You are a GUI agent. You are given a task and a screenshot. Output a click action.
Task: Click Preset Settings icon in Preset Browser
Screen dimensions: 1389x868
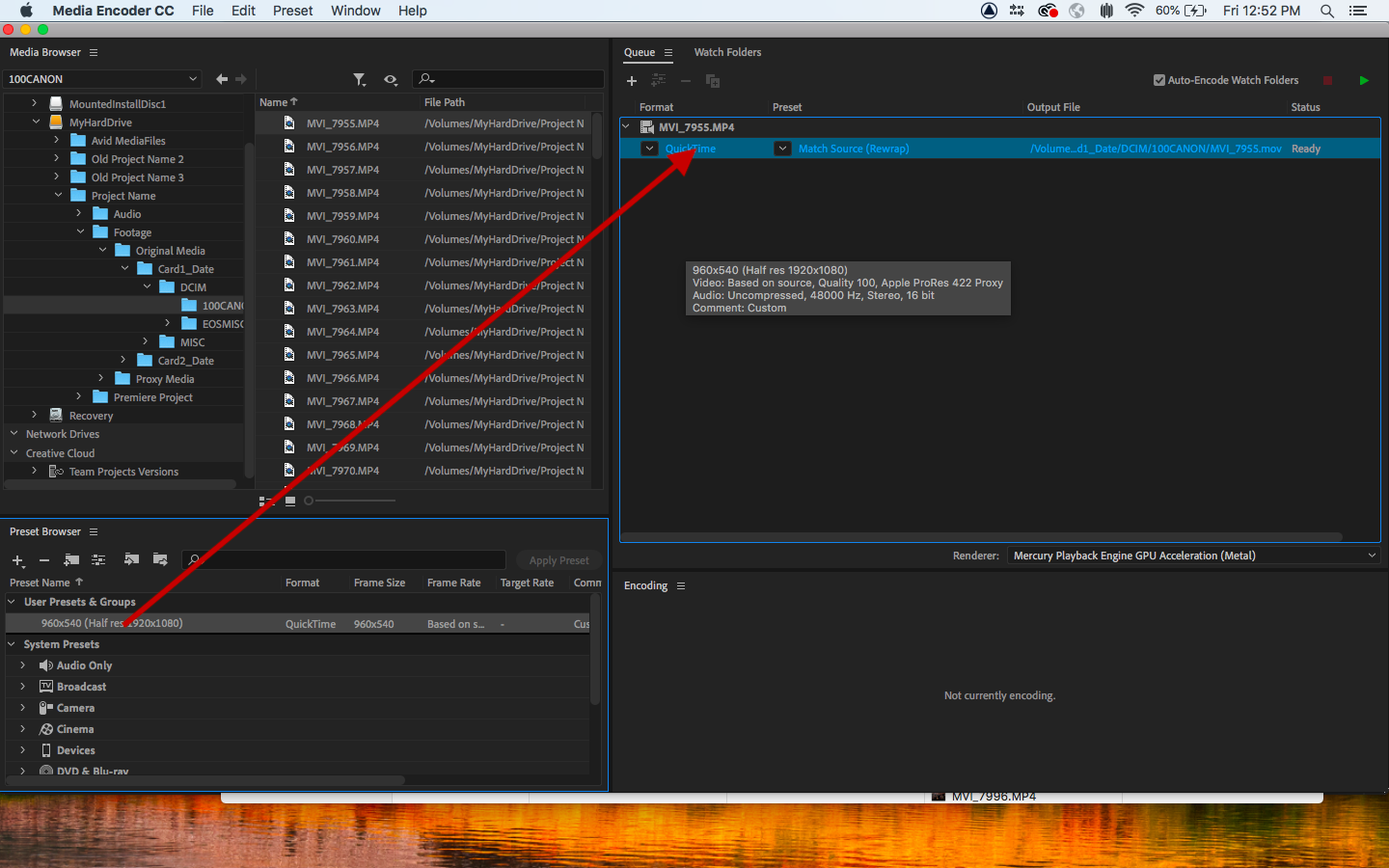(x=98, y=560)
